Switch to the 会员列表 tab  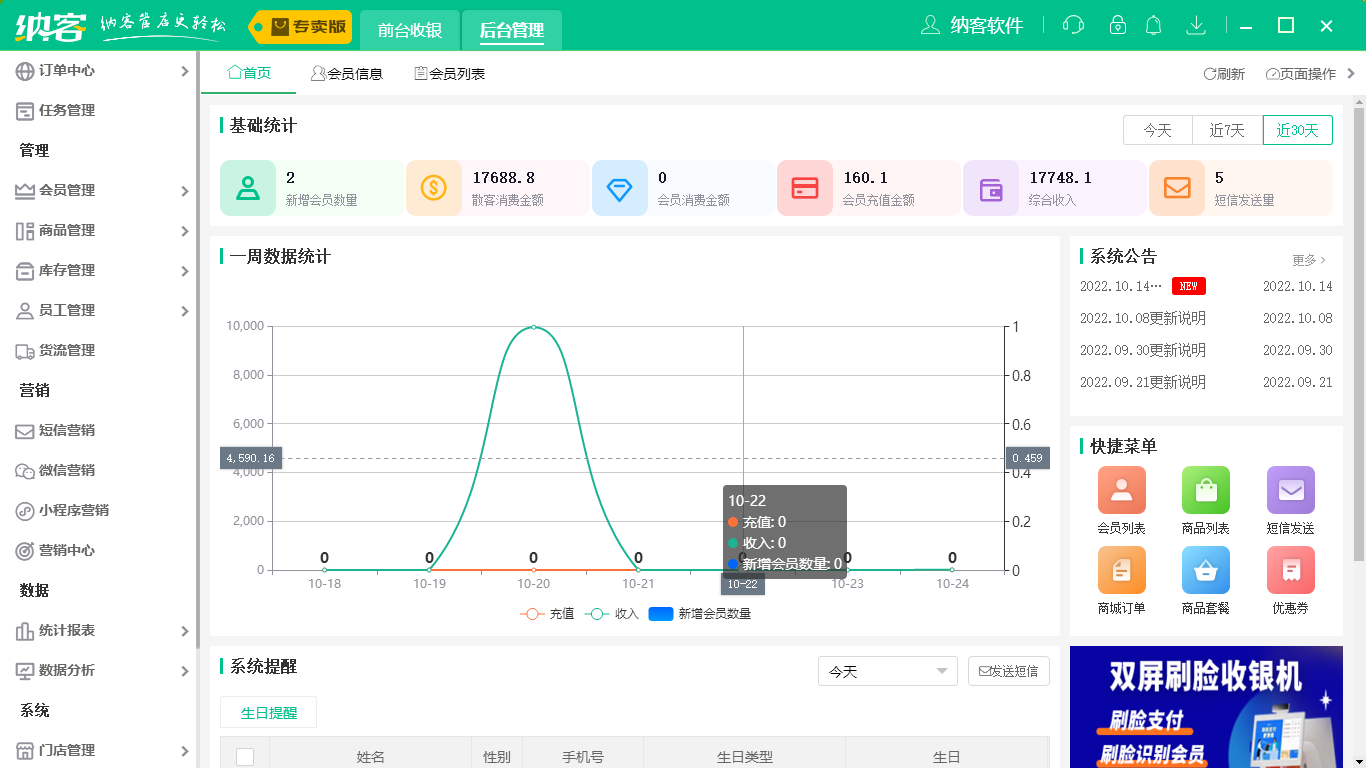(x=450, y=74)
